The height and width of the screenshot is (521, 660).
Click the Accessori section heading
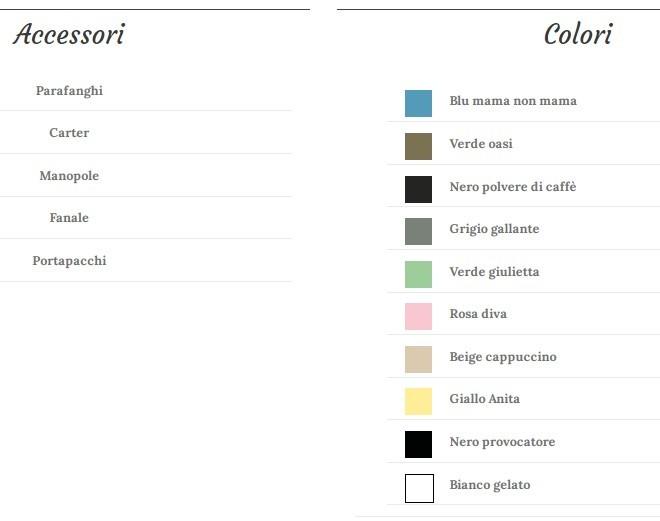click(x=69, y=35)
